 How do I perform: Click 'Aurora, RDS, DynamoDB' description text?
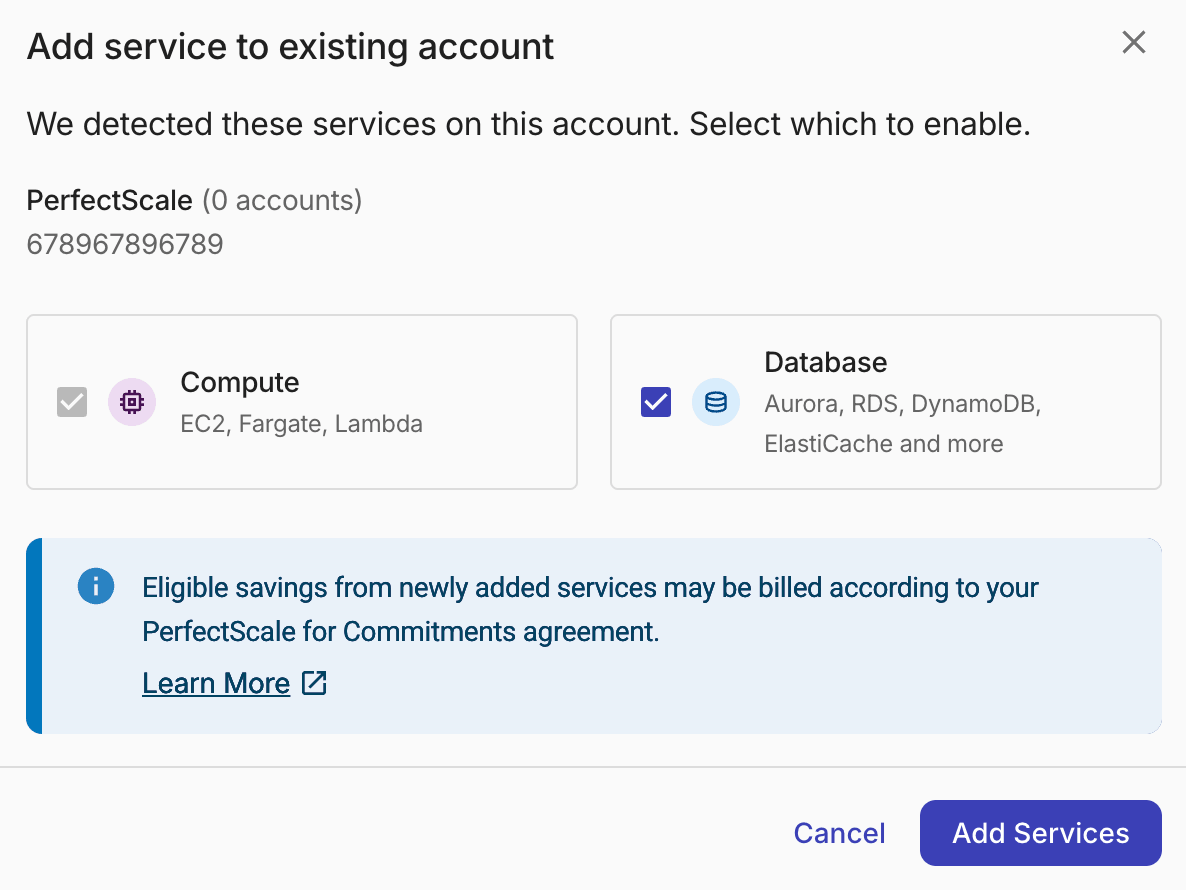[x=902, y=423]
